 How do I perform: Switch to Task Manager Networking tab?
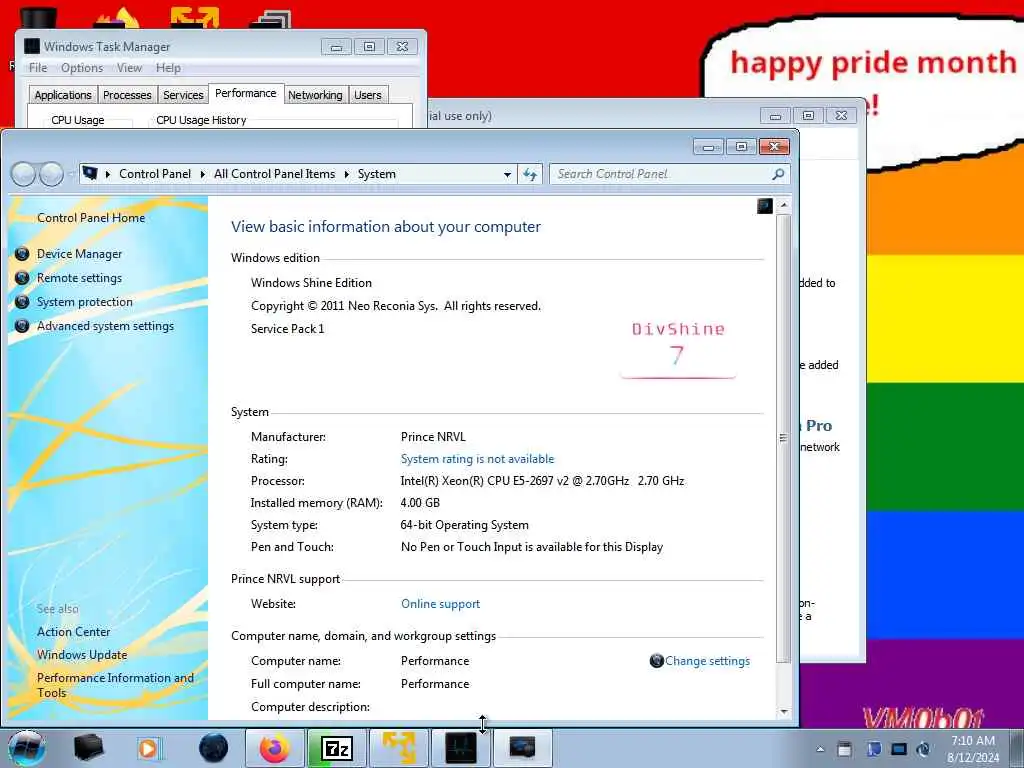(x=315, y=95)
